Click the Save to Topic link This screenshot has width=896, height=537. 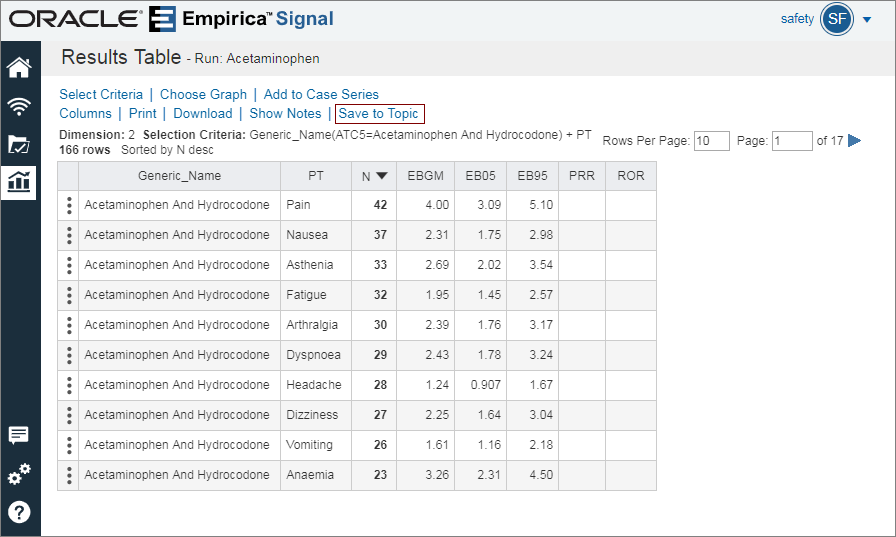click(378, 113)
